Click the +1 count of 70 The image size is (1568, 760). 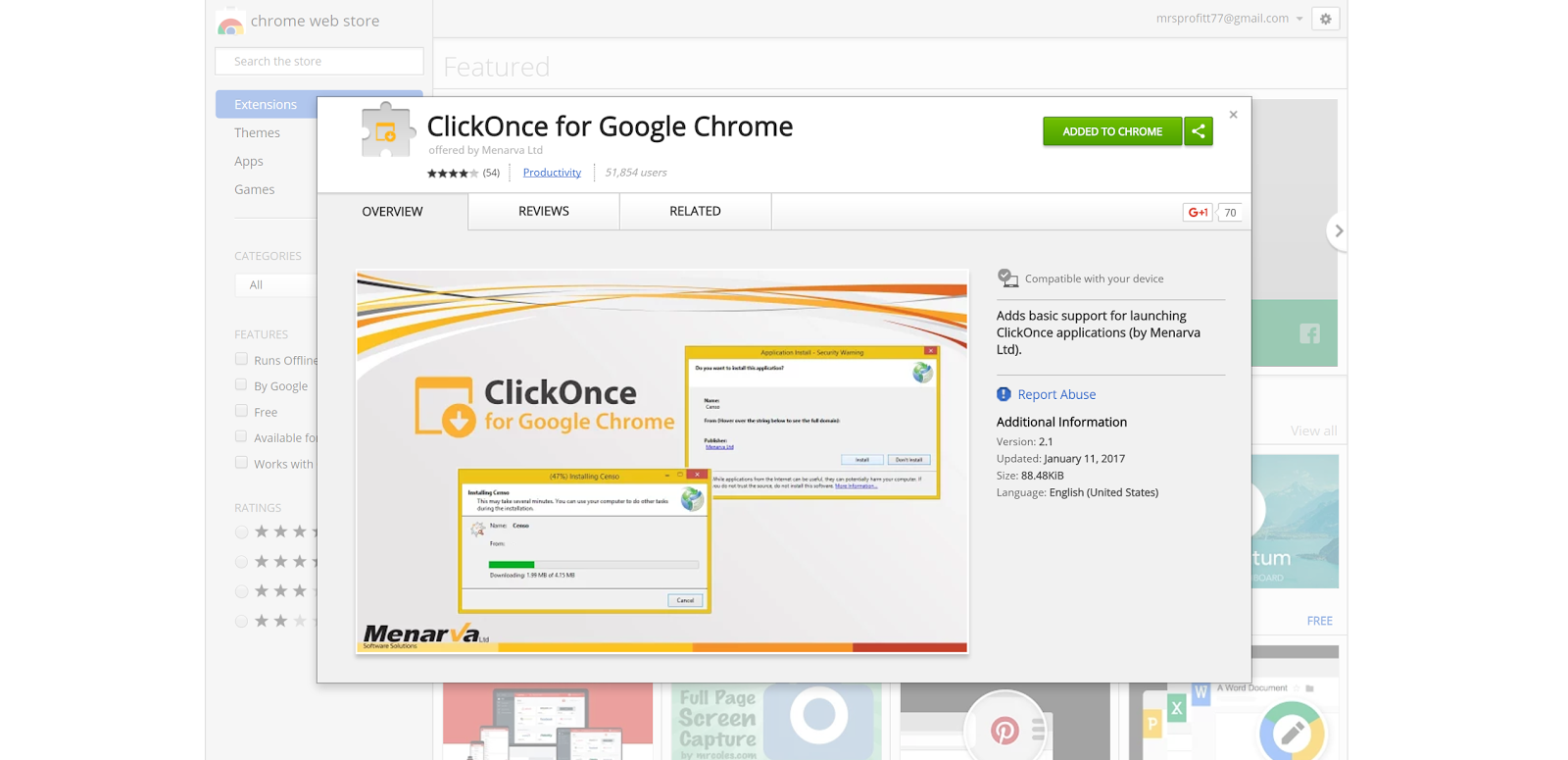(1230, 213)
